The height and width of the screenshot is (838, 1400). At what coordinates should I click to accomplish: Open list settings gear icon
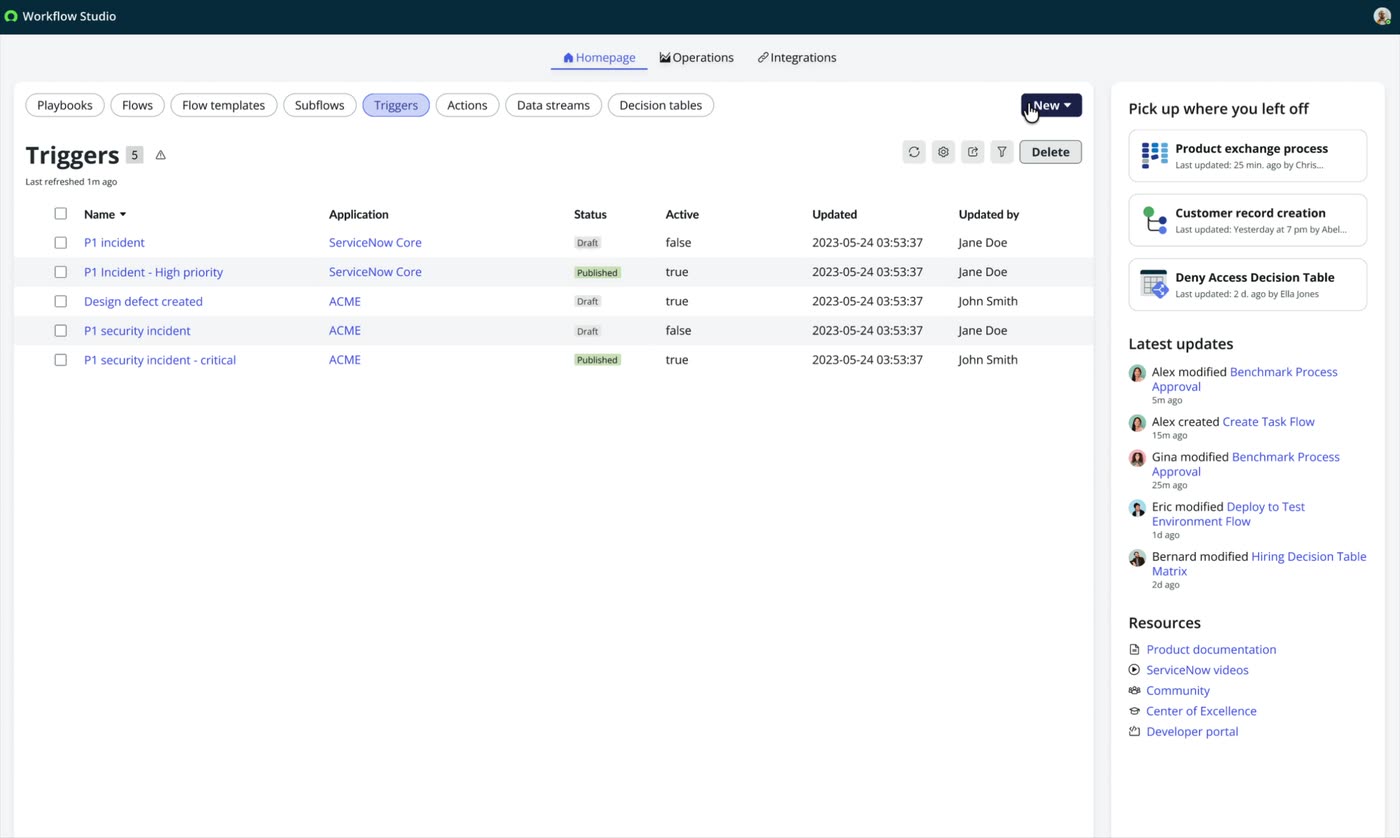(943, 152)
